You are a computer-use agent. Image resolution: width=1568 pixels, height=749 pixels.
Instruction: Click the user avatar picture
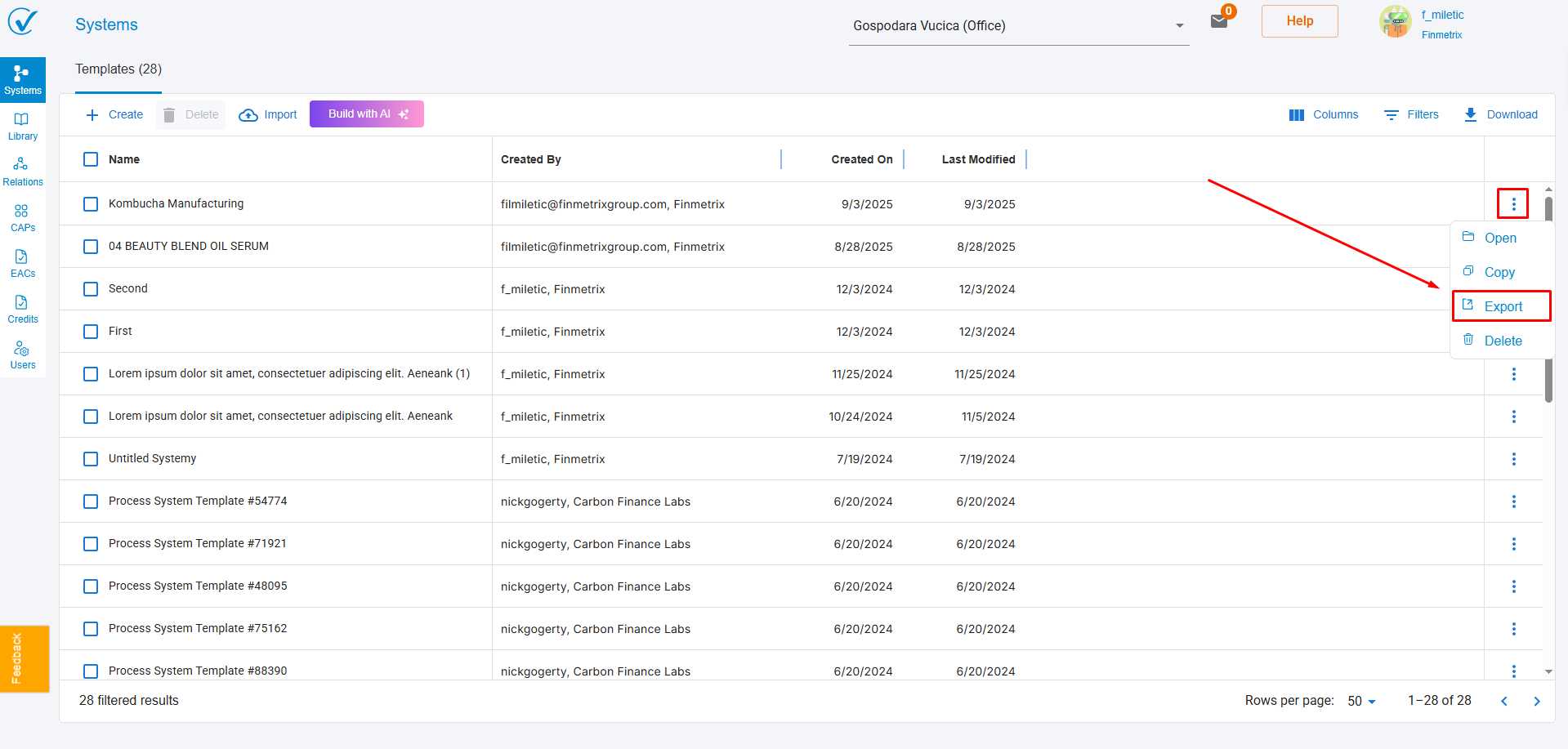click(1395, 22)
